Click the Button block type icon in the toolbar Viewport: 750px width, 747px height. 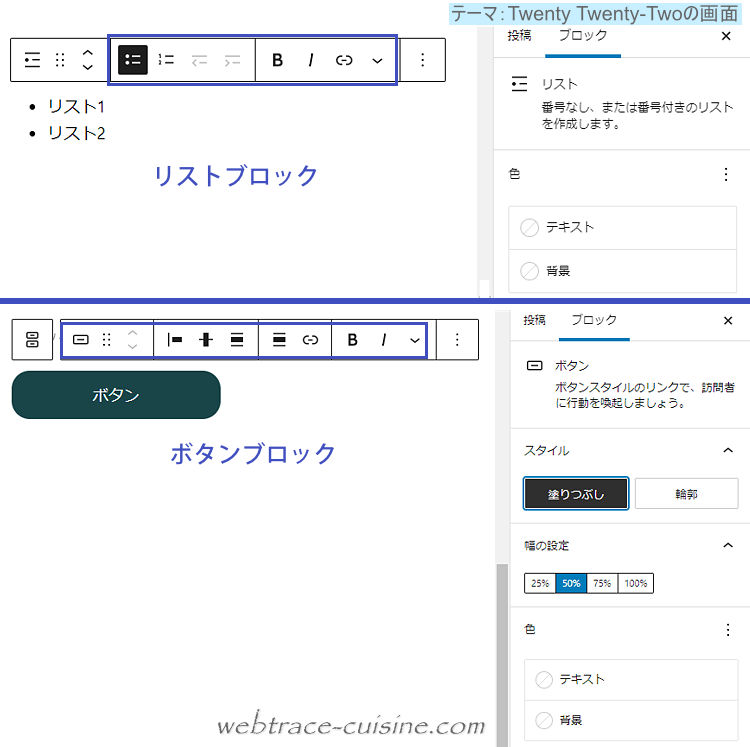[x=80, y=340]
